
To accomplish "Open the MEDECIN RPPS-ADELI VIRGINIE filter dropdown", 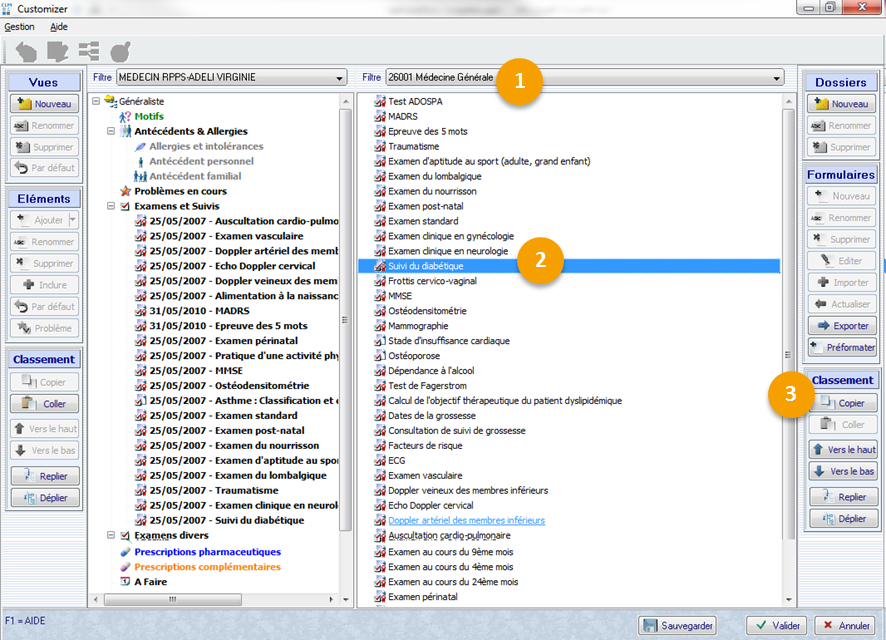I will click(339, 77).
